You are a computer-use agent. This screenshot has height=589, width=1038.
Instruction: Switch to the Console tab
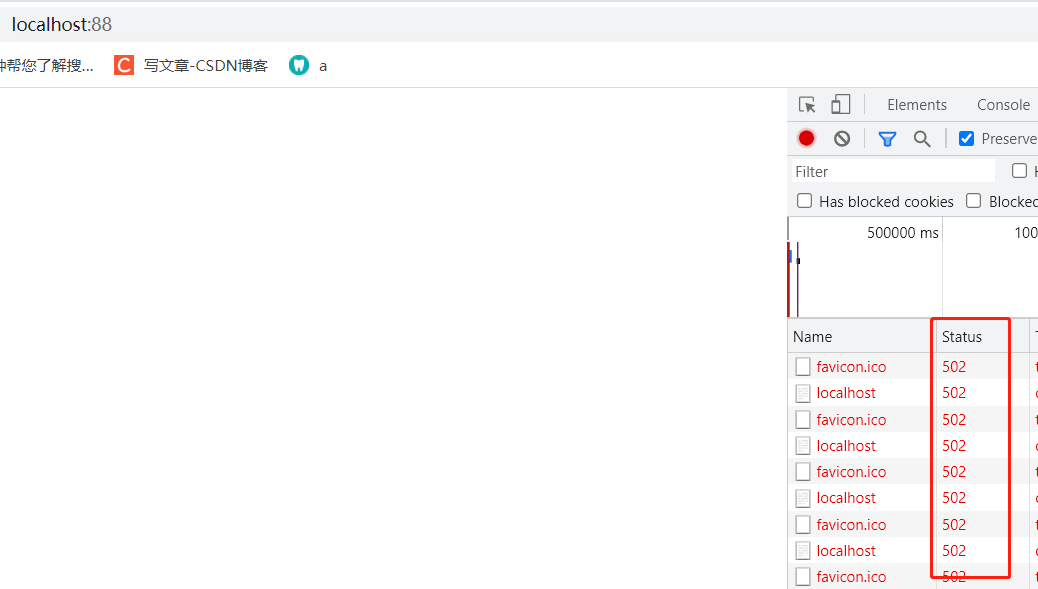point(1004,105)
